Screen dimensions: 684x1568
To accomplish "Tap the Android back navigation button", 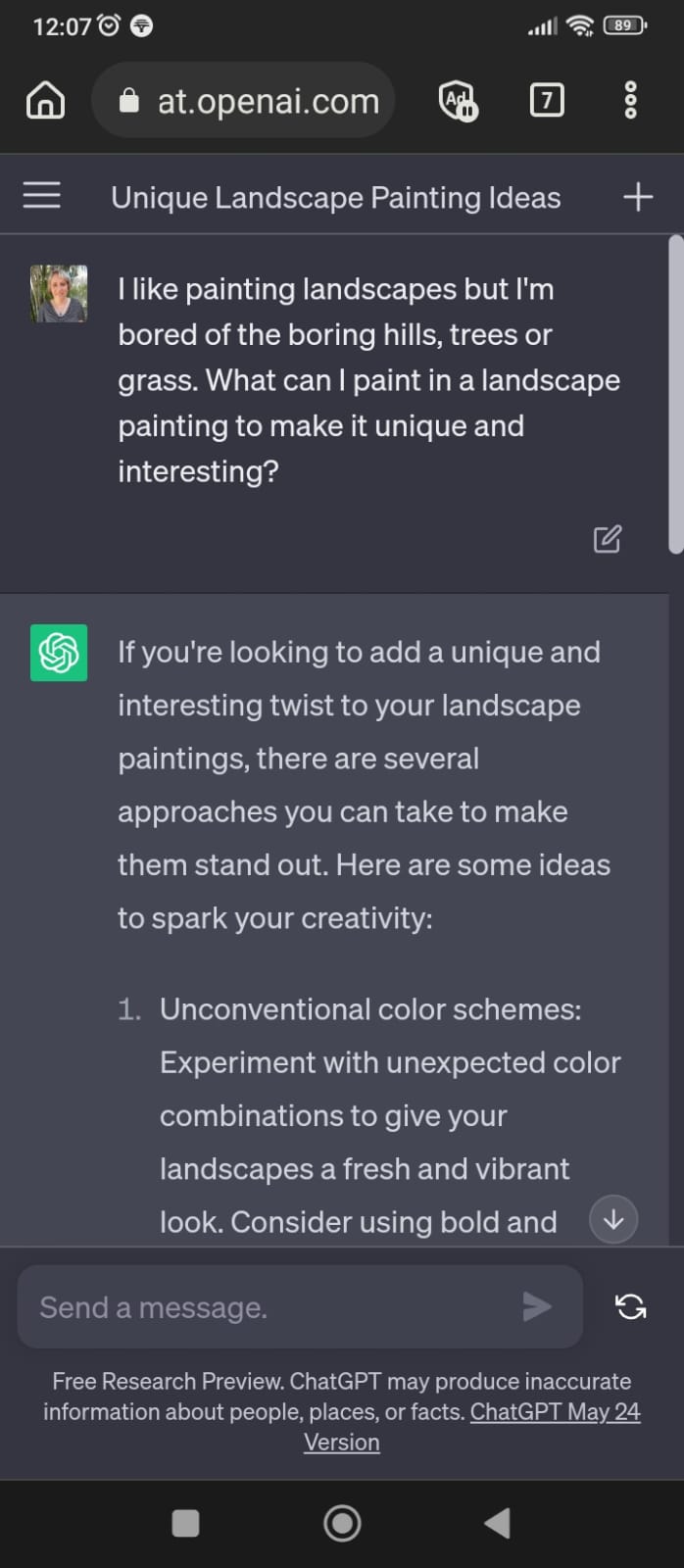I will pyautogui.click(x=498, y=1523).
